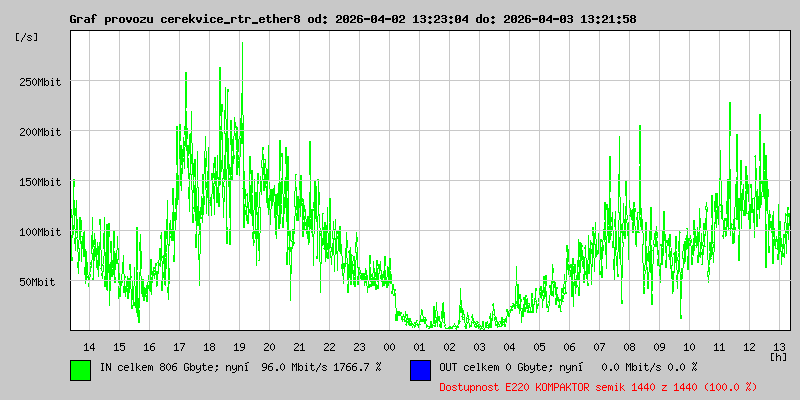800x400 pixels.
Task: Click the 150Mbit y-axis label
Action: pos(40,182)
